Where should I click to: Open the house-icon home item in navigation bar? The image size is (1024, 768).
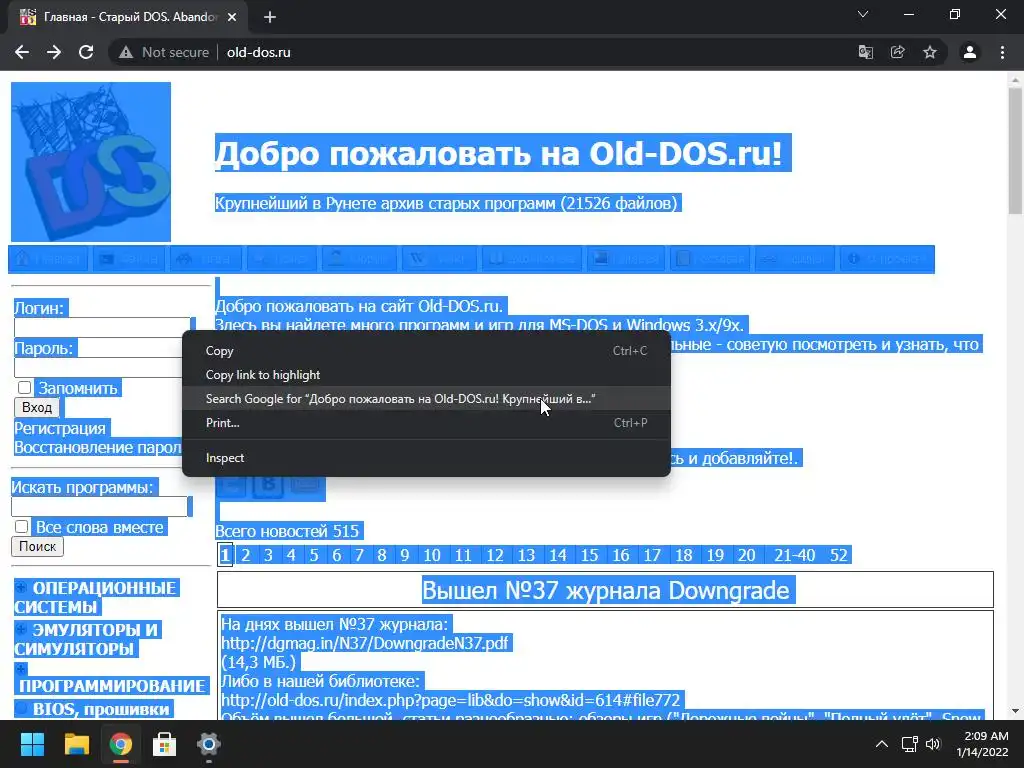click(x=48, y=259)
